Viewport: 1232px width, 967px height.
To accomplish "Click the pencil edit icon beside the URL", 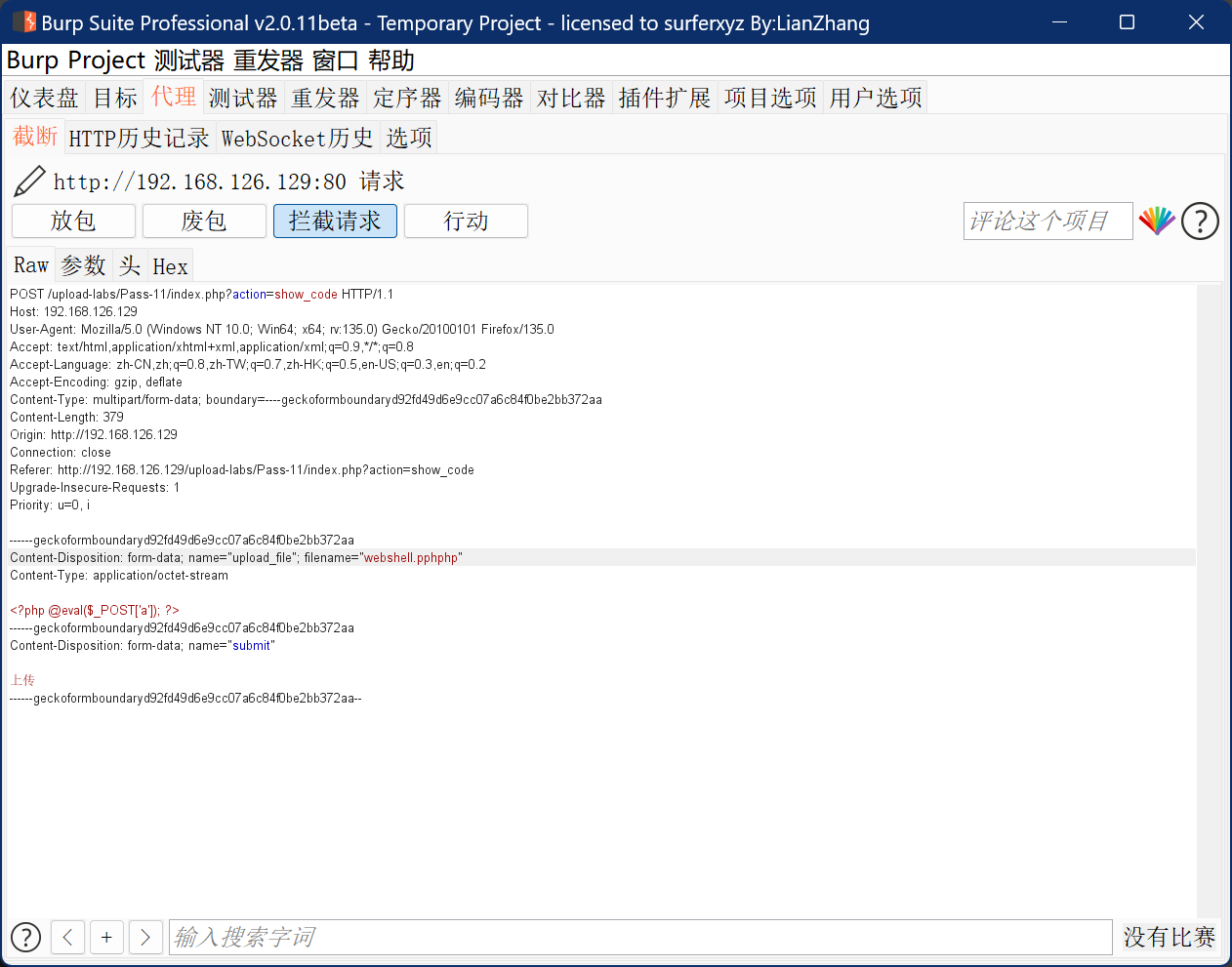I will (x=29, y=181).
